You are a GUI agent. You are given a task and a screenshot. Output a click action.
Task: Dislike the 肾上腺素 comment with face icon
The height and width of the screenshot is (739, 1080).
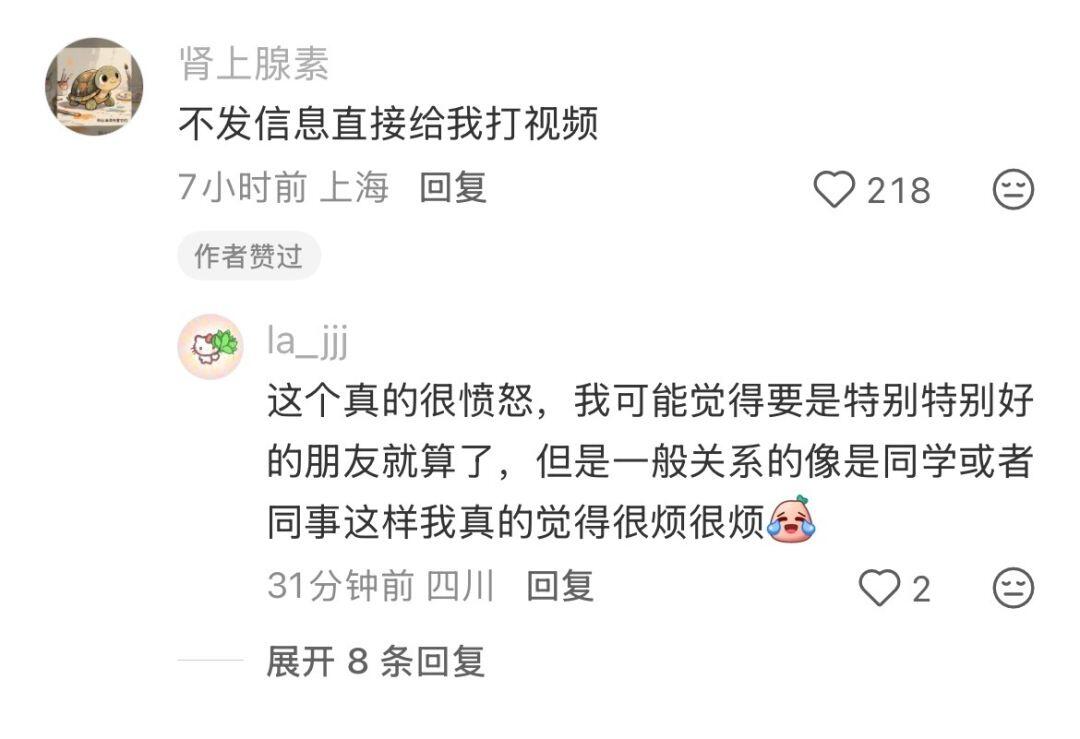click(1013, 189)
